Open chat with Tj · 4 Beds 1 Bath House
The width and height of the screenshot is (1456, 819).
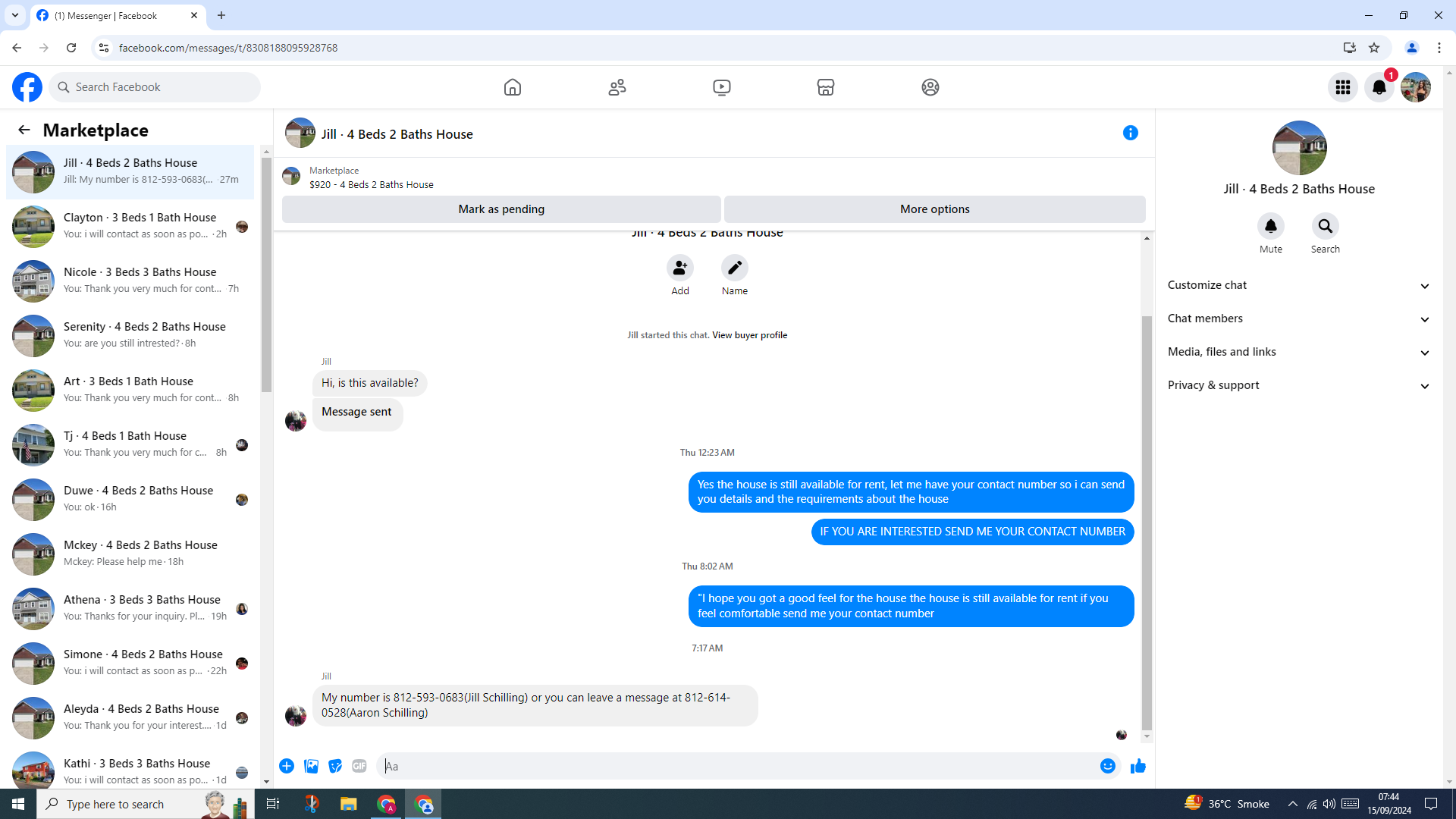pos(130,444)
